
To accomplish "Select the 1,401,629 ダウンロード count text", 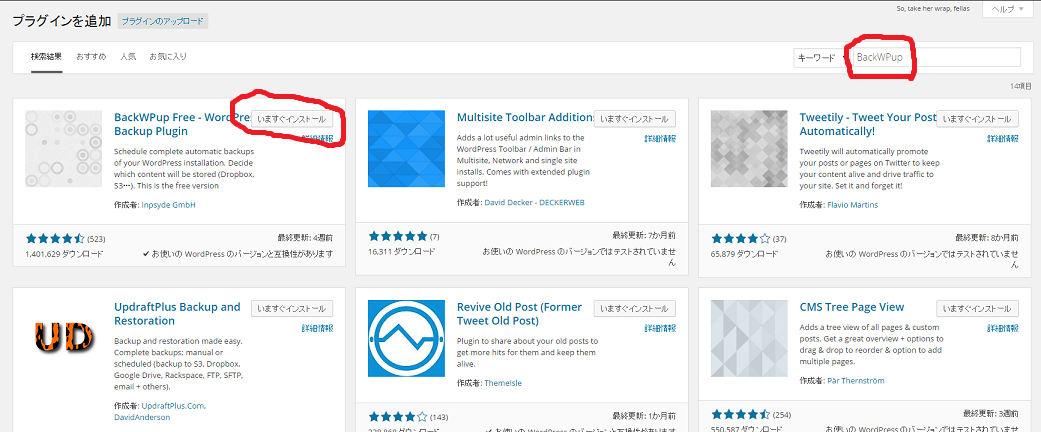I will pyautogui.click(x=64, y=253).
